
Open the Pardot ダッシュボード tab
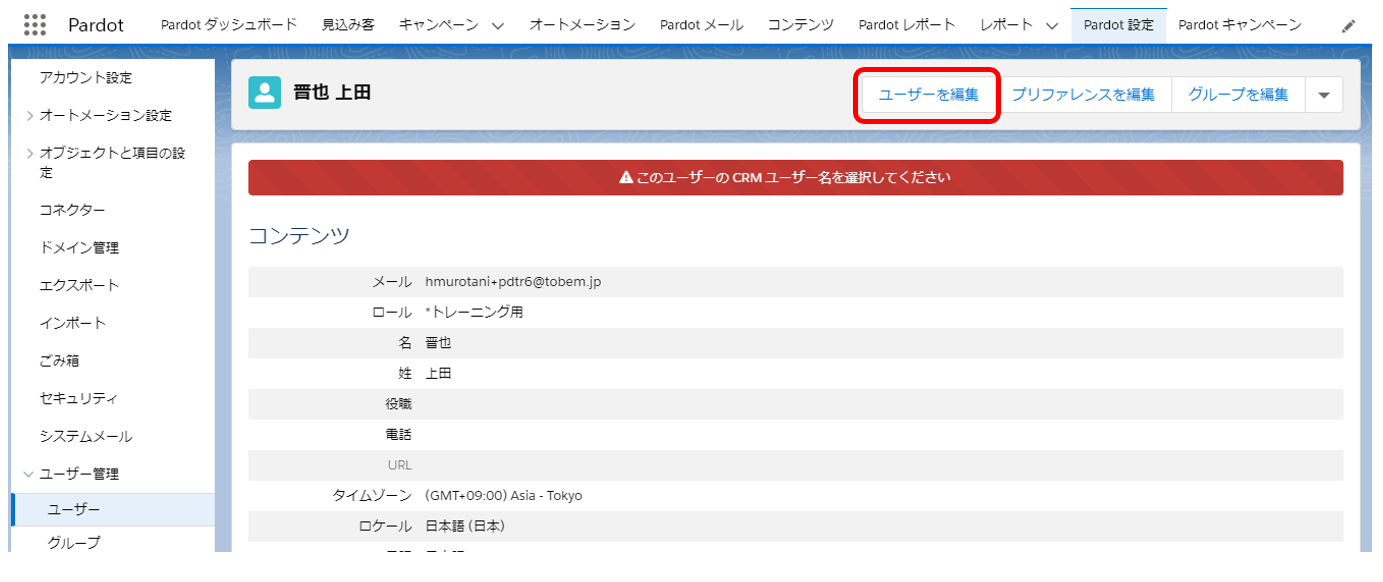(229, 25)
